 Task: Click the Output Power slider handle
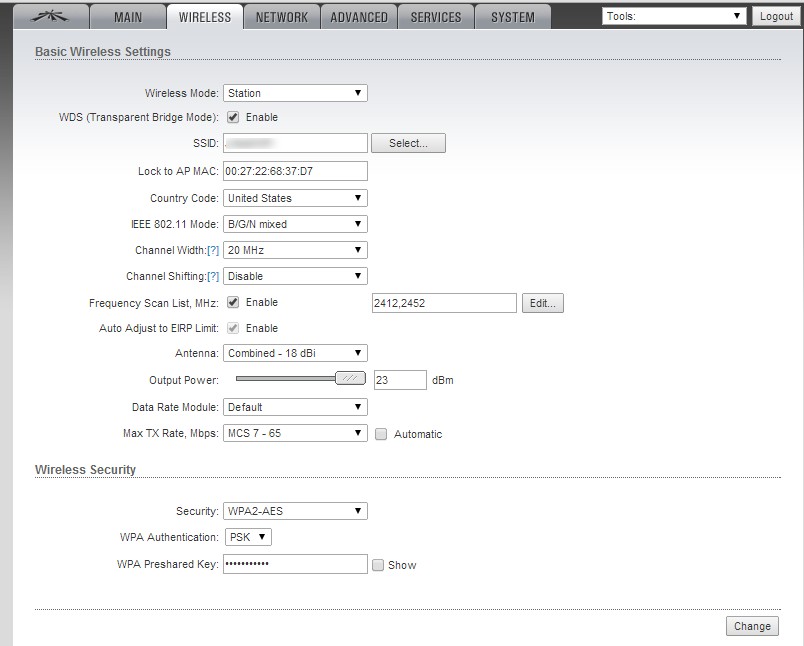(x=350, y=379)
